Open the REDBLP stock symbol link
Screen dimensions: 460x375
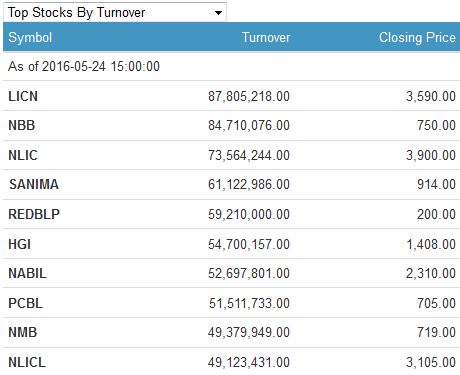point(34,214)
